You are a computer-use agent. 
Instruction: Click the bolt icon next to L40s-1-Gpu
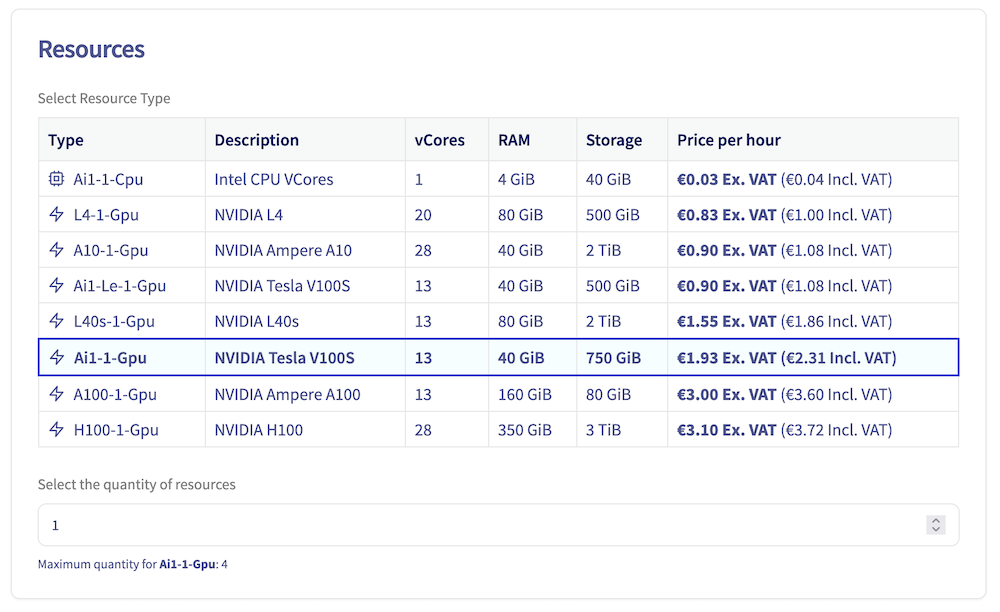pyautogui.click(x=56, y=322)
